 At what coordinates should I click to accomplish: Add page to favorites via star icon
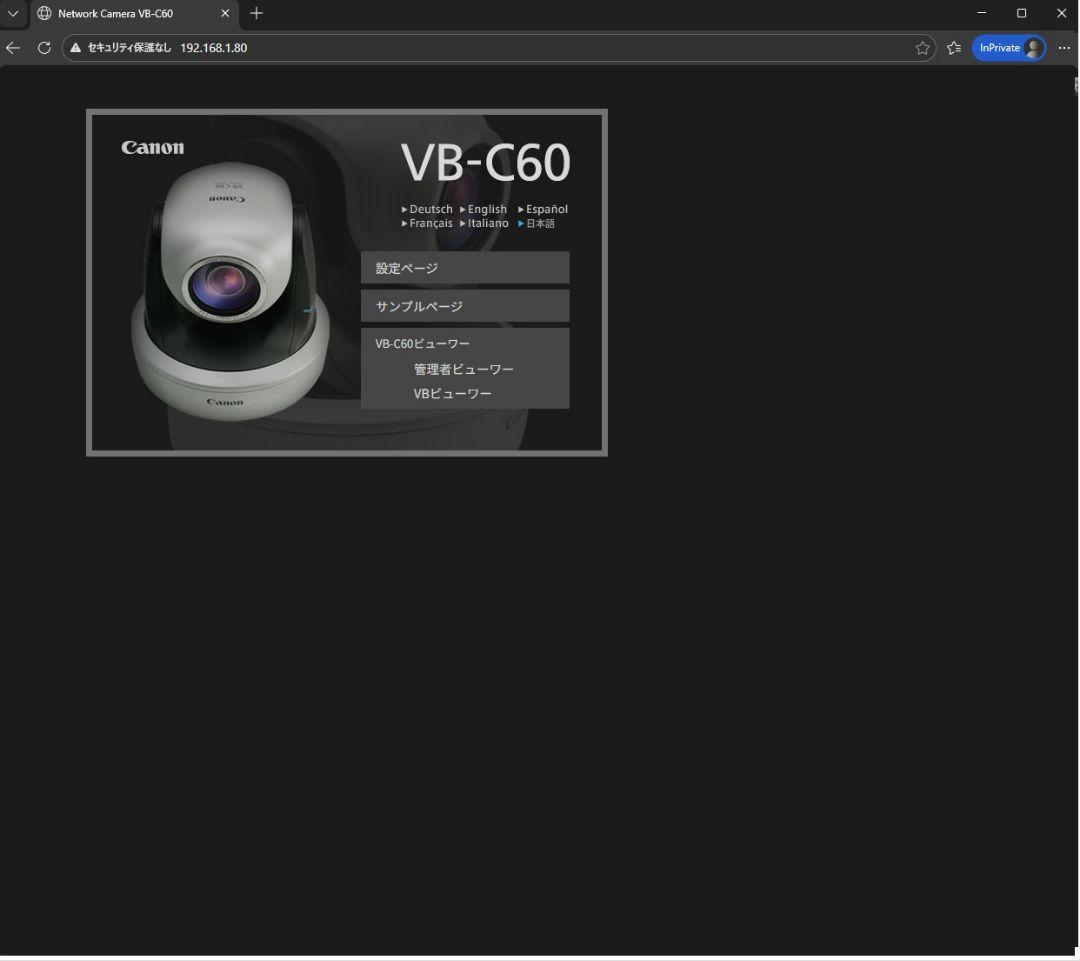click(921, 47)
